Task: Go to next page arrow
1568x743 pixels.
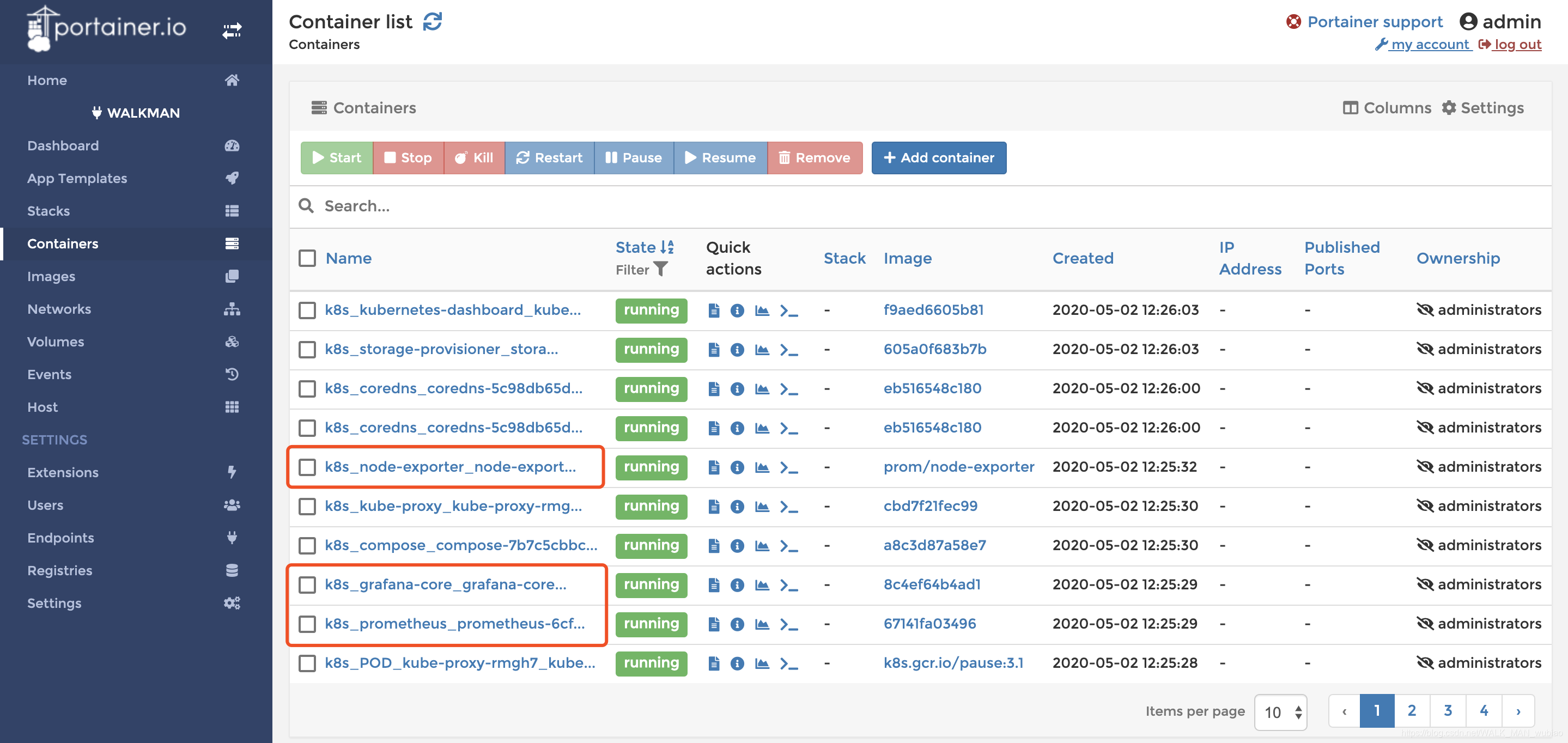Action: [x=1518, y=711]
